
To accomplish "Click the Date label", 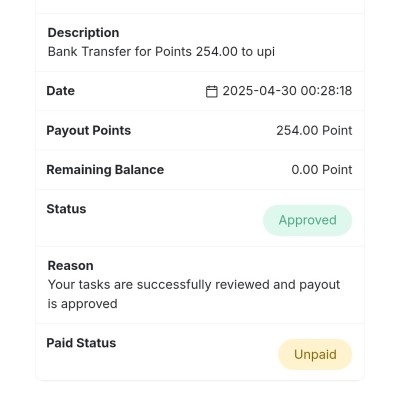I will pos(61,91).
